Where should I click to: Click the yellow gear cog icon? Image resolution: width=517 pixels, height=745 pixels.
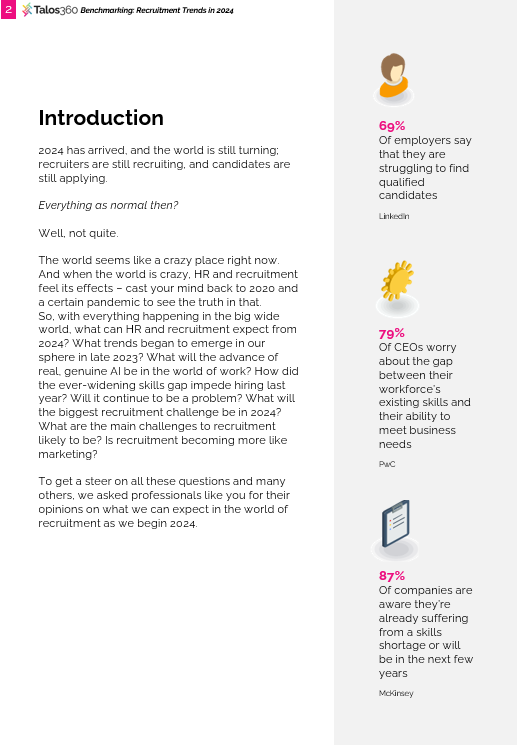coord(397,287)
